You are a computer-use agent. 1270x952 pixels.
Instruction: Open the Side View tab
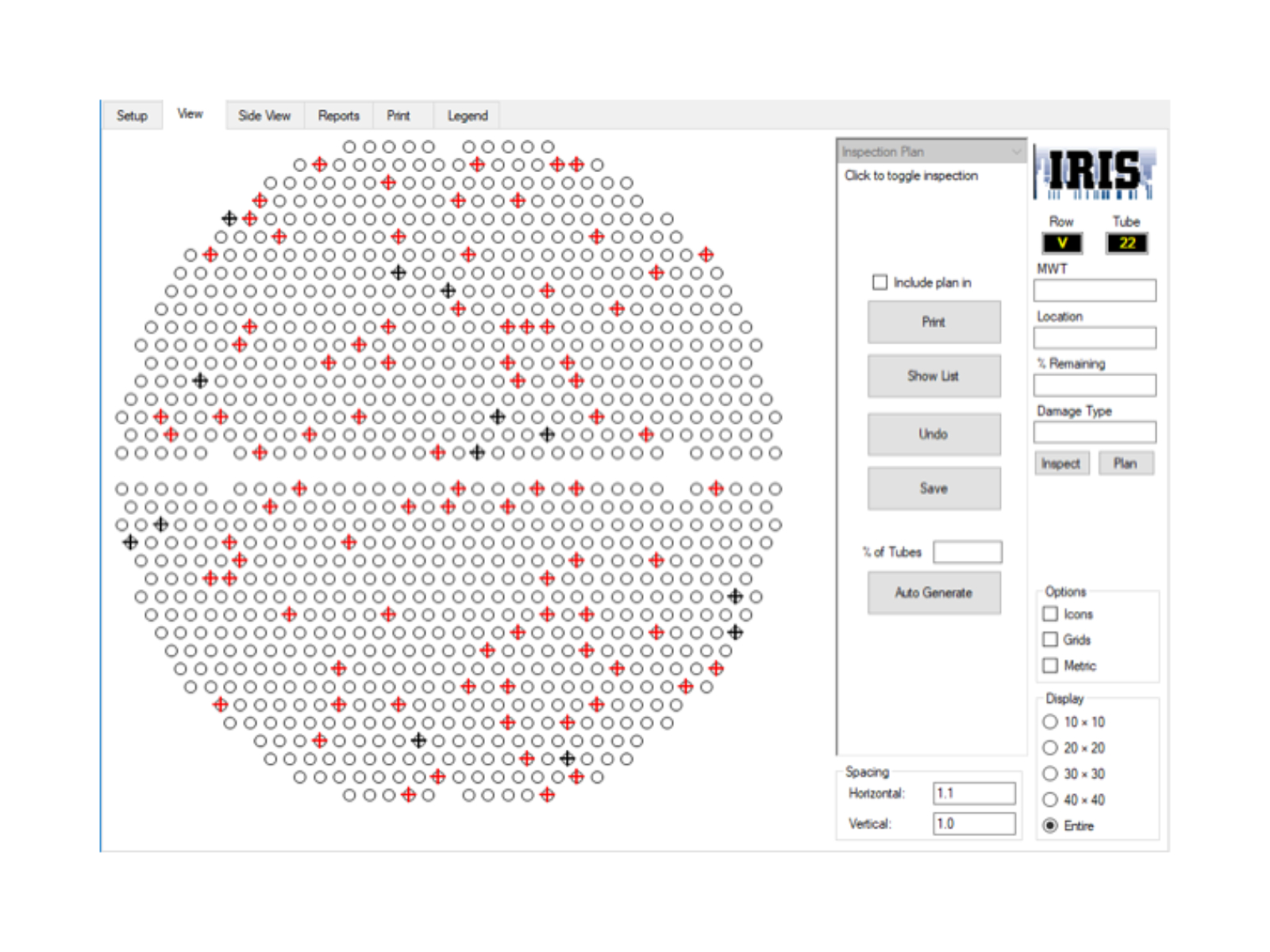point(264,116)
